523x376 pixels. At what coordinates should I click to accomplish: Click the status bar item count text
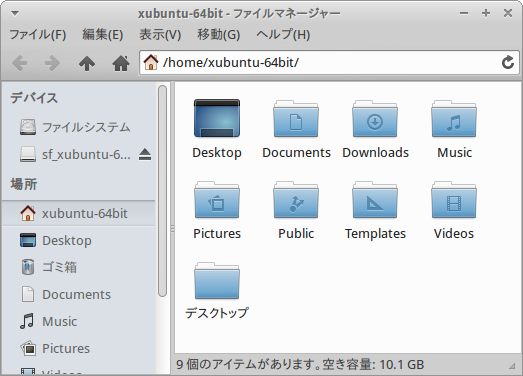point(300,364)
